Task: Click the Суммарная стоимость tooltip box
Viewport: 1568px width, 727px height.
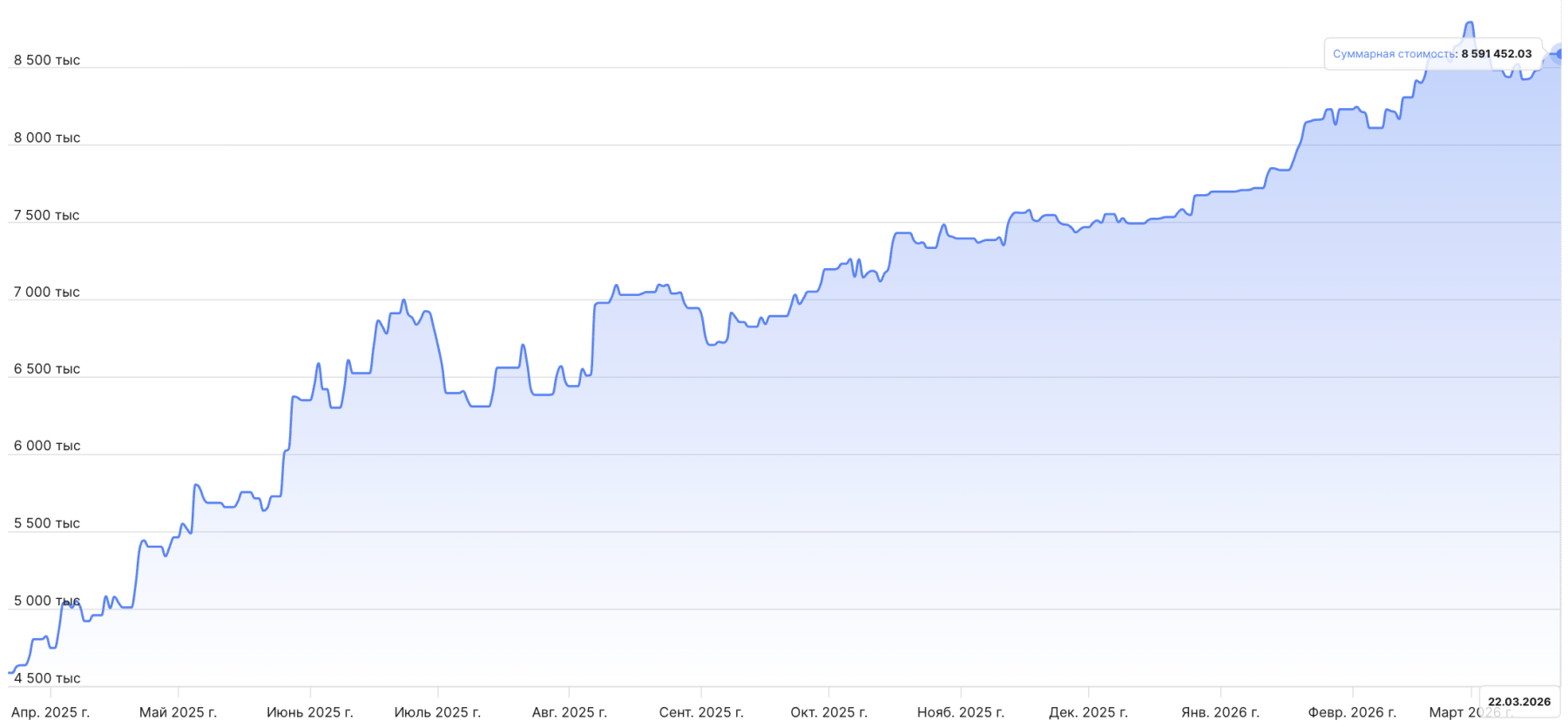Action: click(x=1432, y=54)
